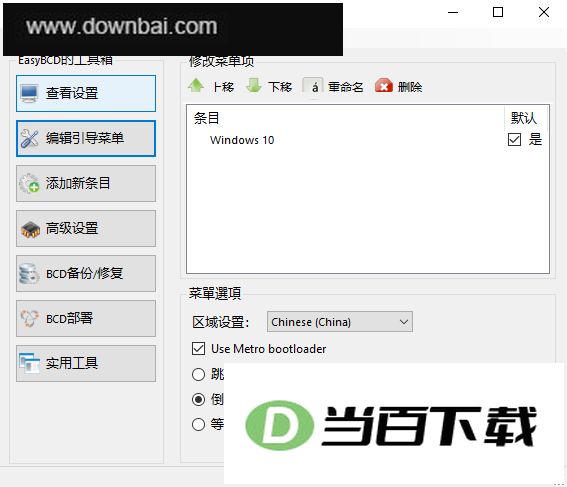This screenshot has height=487, width=567.
Task: Click the 区域设置 dropdown arrow
Action: point(404,322)
